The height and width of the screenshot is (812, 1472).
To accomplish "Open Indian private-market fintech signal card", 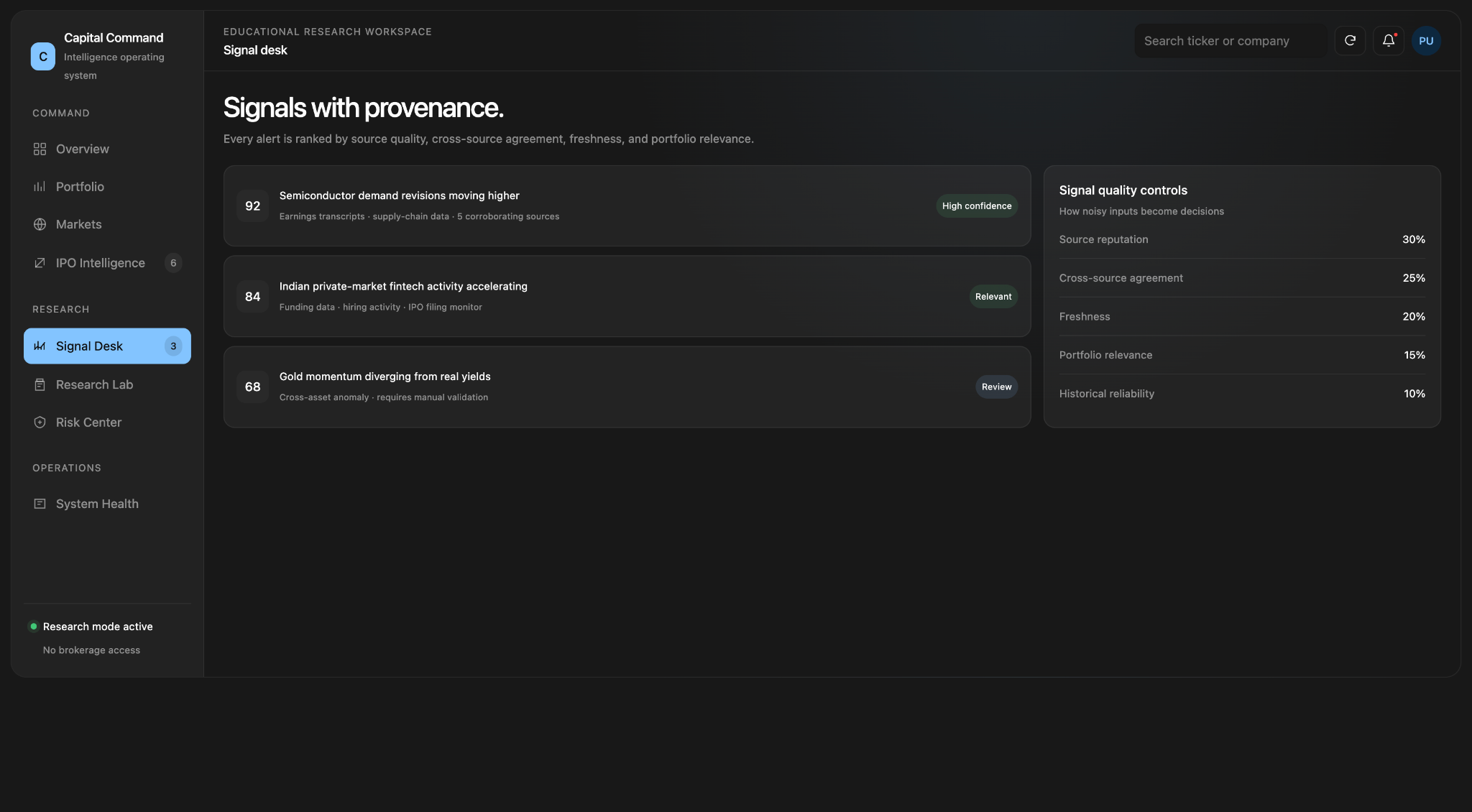I will pos(627,296).
